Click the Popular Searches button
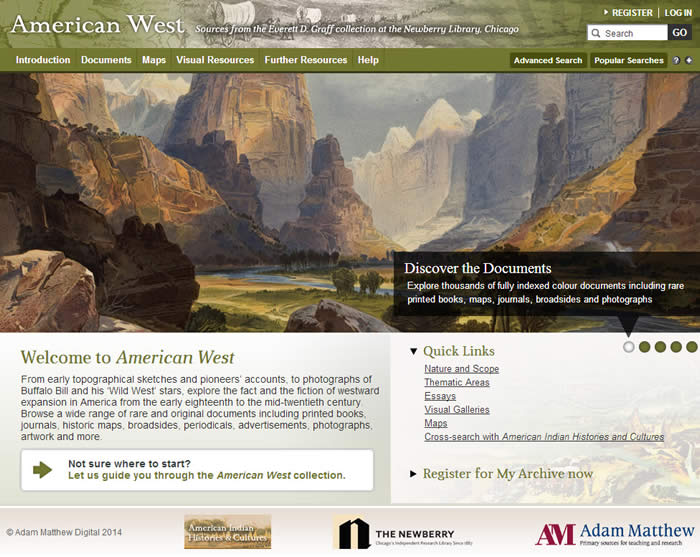This screenshot has width=700, height=557. (x=629, y=60)
